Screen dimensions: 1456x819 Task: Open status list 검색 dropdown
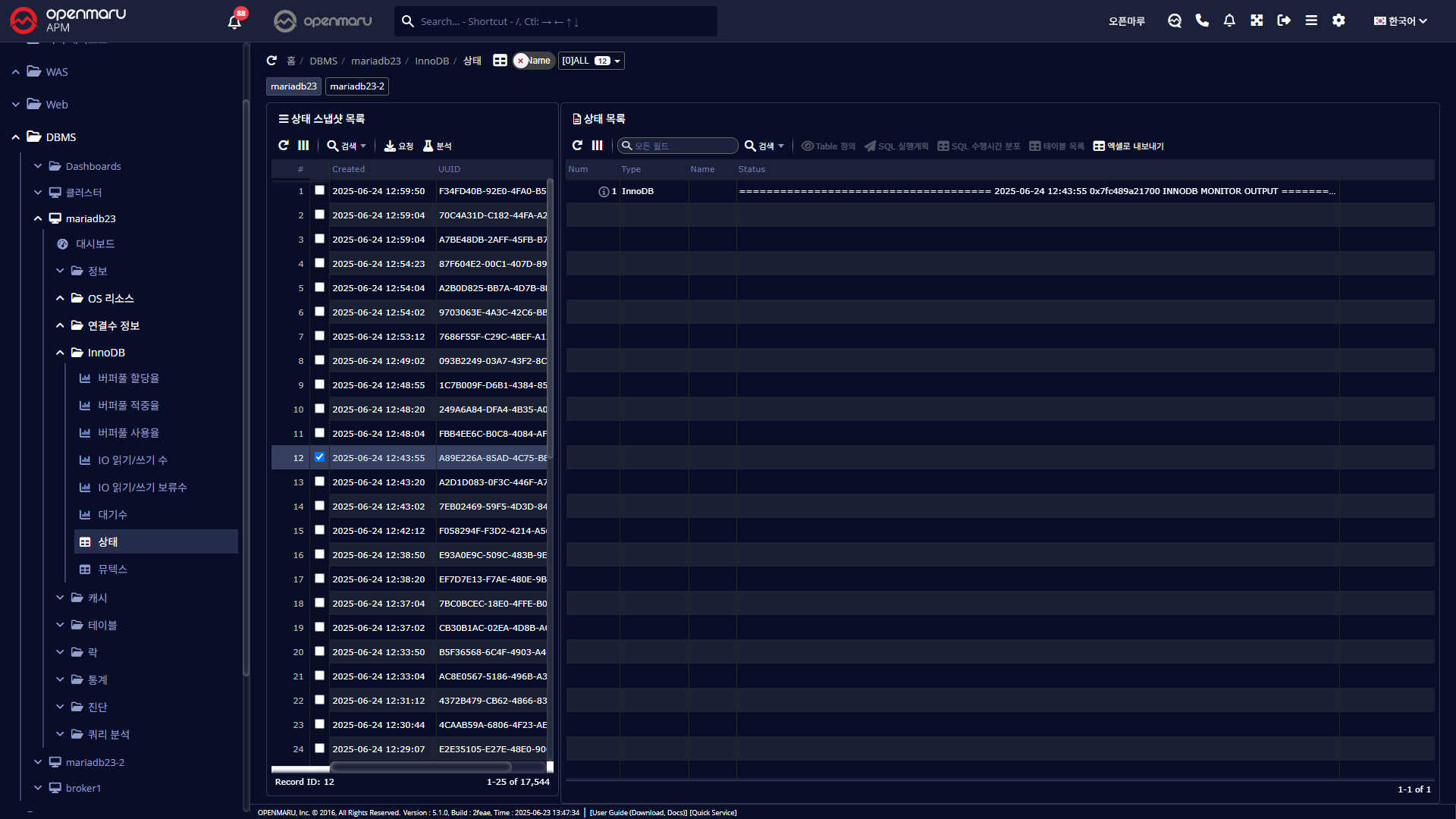[x=764, y=146]
